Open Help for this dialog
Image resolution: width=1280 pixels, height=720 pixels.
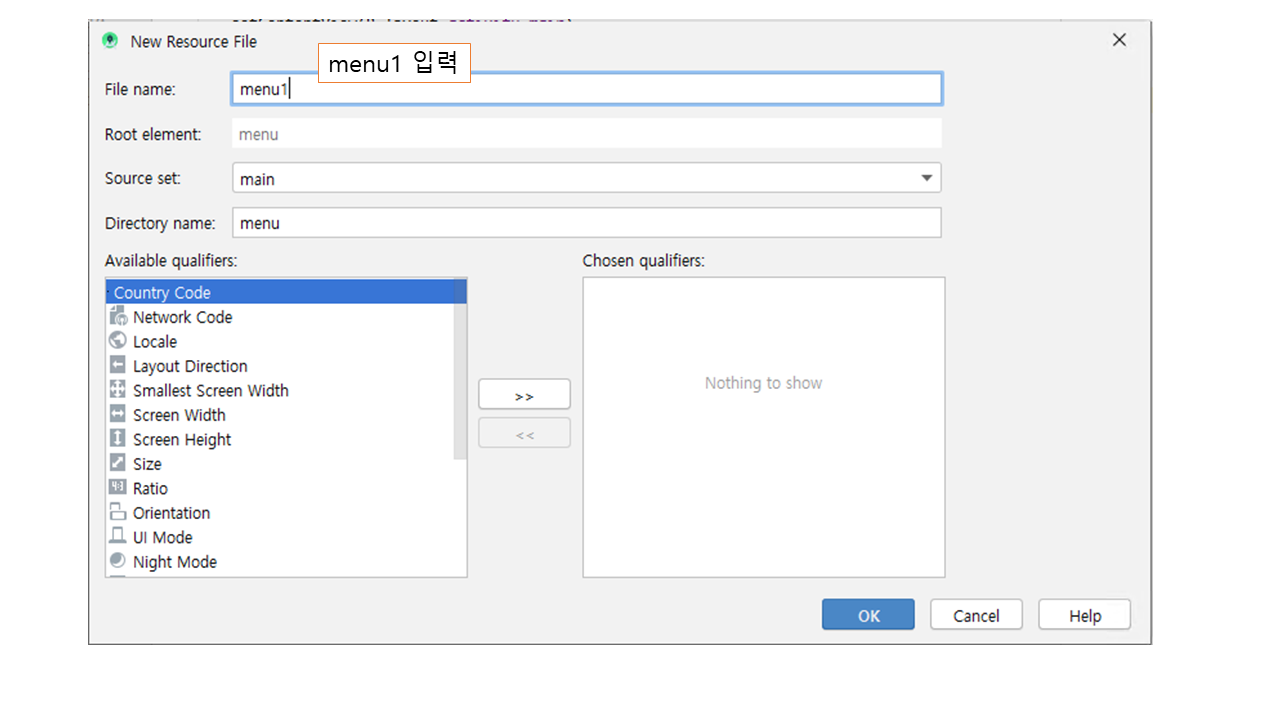[x=1084, y=616]
